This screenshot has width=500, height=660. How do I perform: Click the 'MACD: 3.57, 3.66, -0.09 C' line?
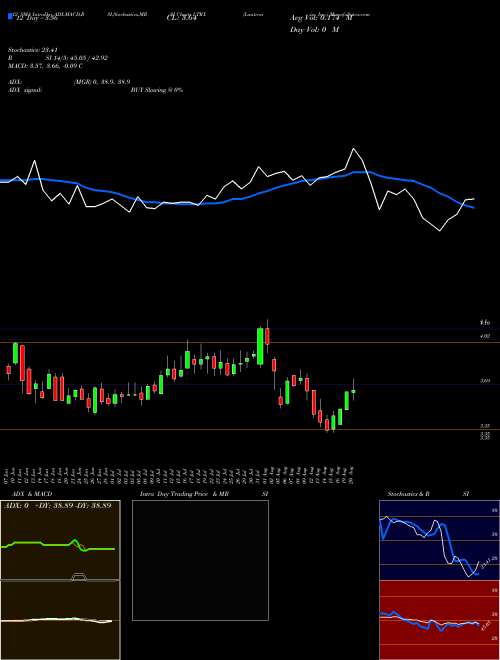point(45,66)
